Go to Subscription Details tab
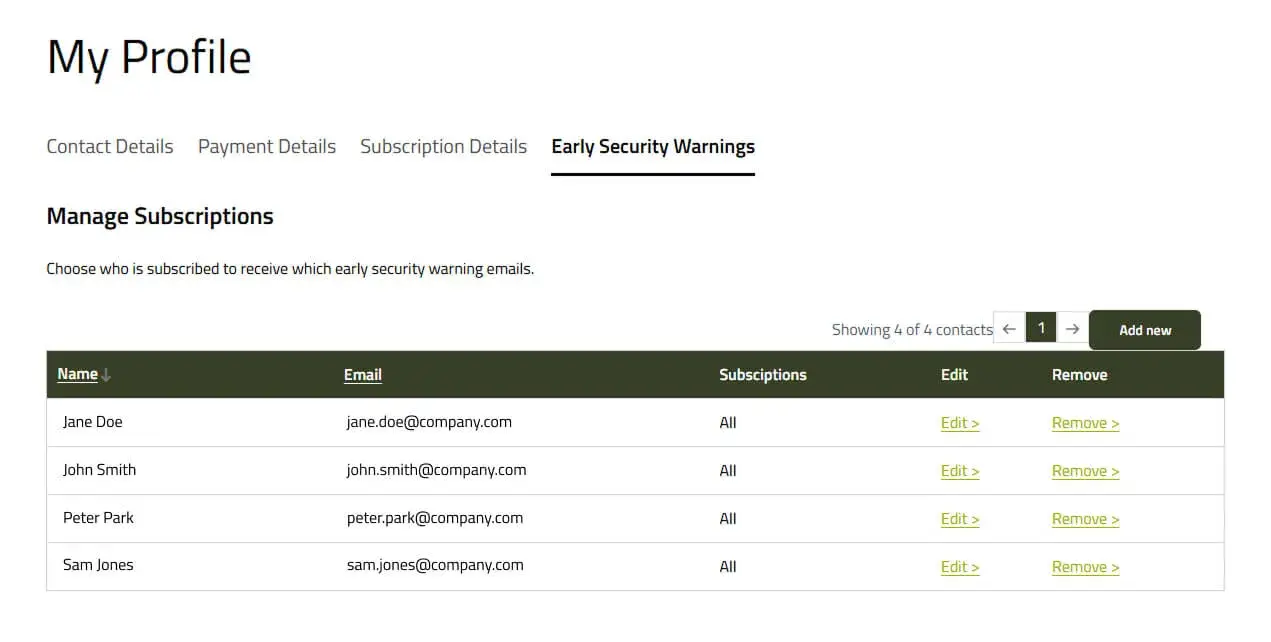Screen dimensions: 1271x642 tap(443, 147)
